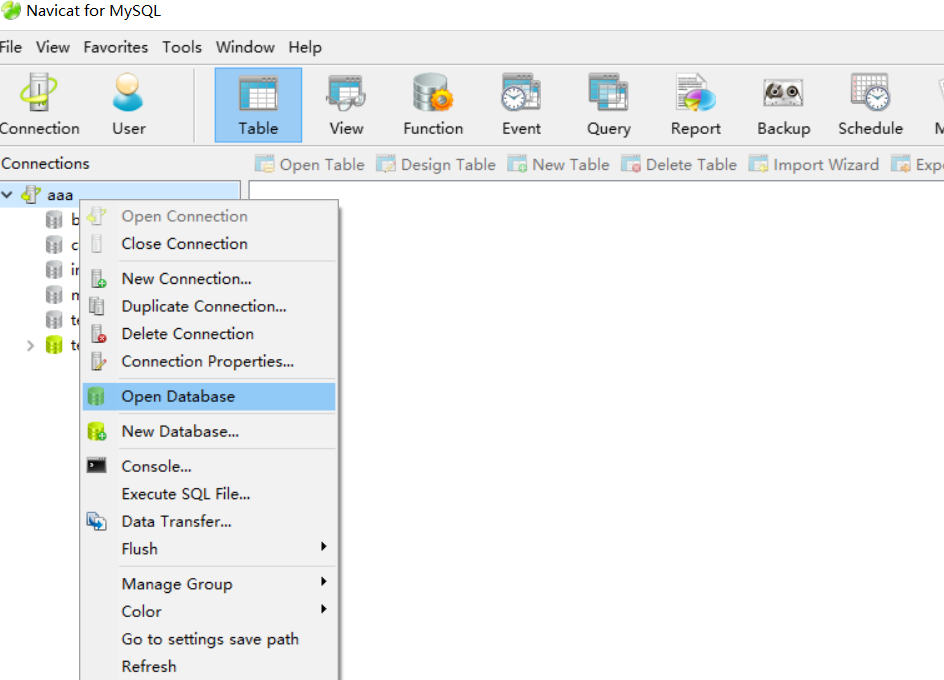This screenshot has width=944, height=680.
Task: Choose Go to settings save path
Action: point(209,639)
